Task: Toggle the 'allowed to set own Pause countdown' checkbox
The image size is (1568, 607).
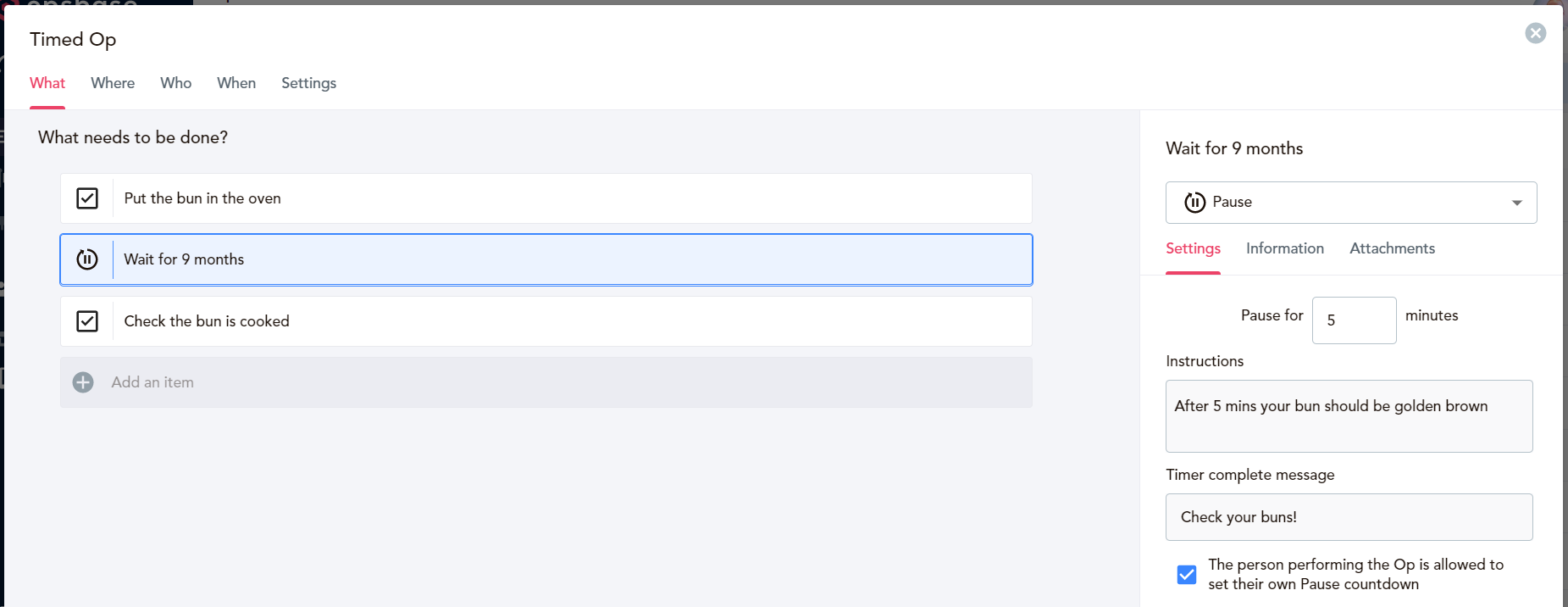Action: click(x=1187, y=575)
